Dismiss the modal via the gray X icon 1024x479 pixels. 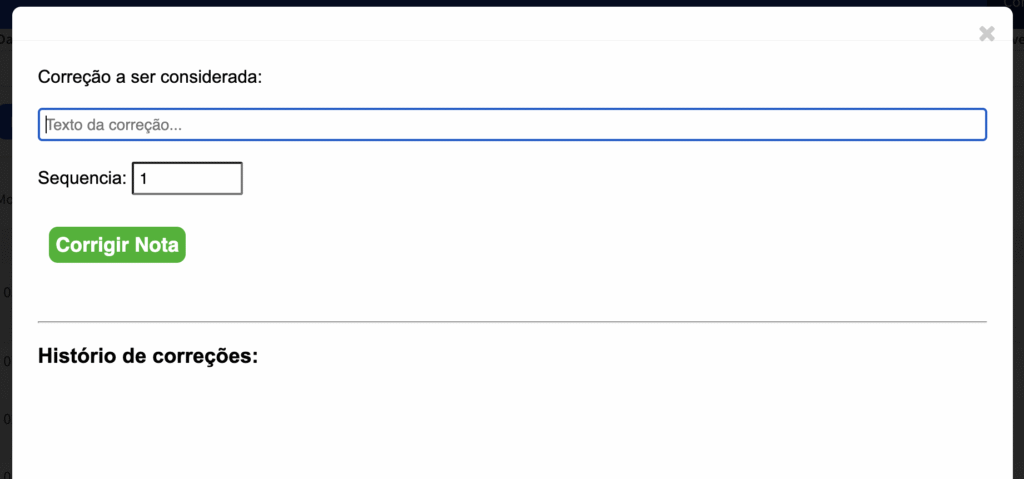coord(987,34)
